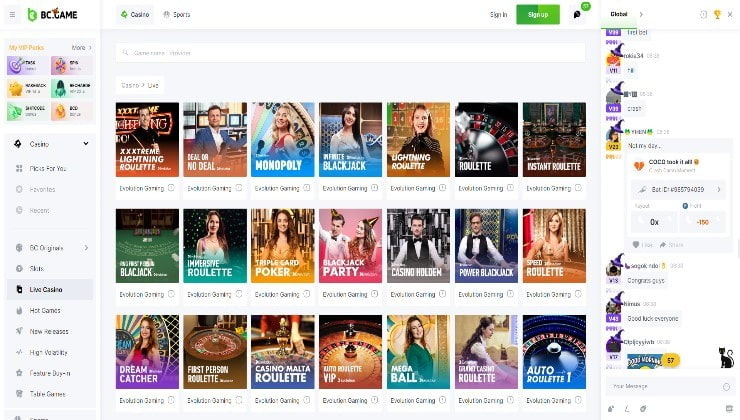This screenshot has height=420, width=740.
Task: Open the Monopoly live game
Action: 283,140
